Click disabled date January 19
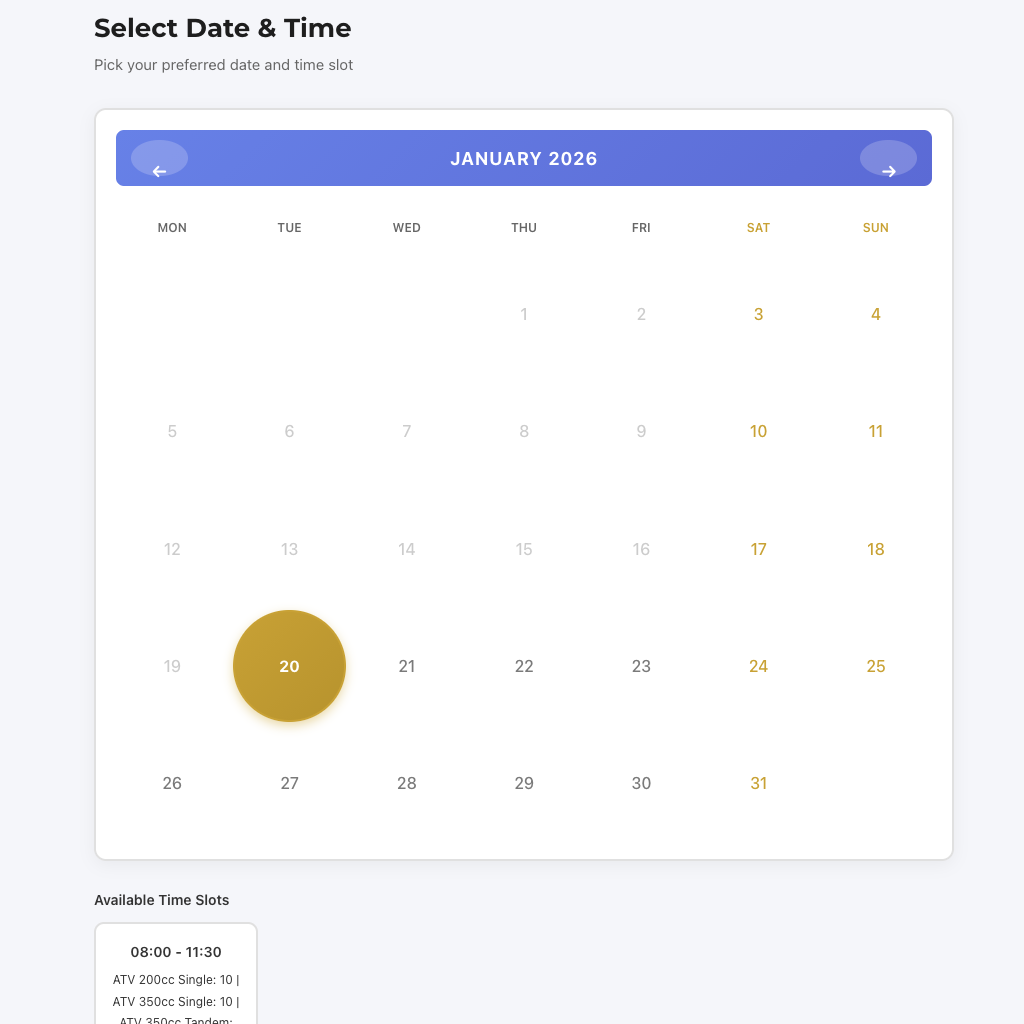The image size is (1024, 1024). click(x=172, y=666)
